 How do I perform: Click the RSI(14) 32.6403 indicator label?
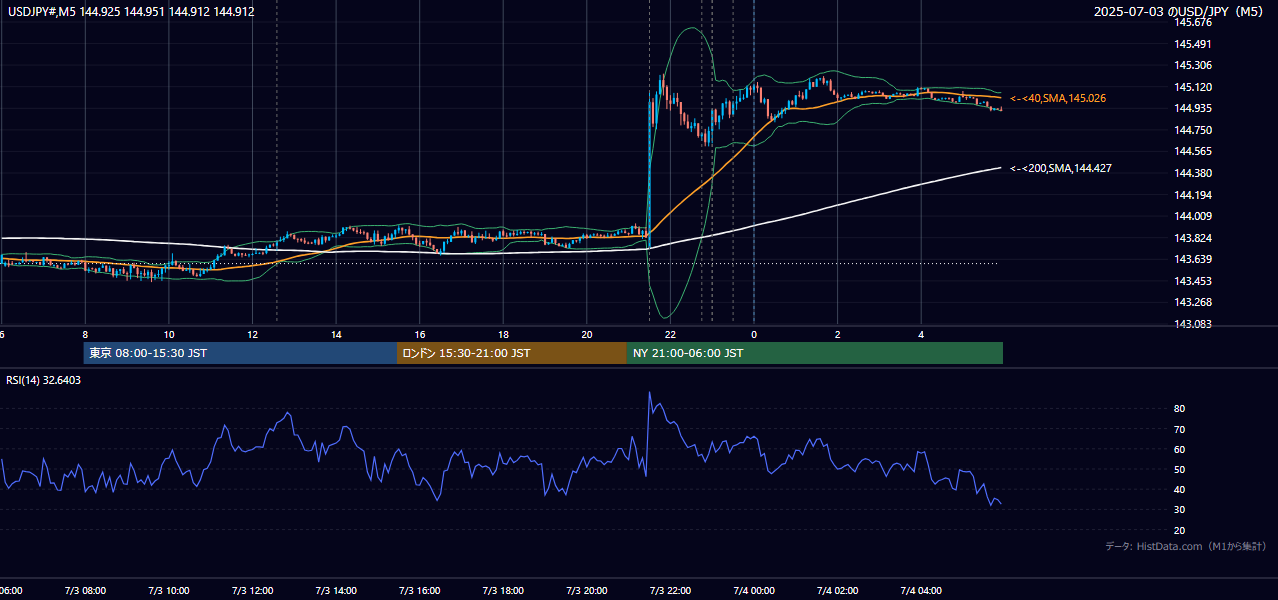[x=44, y=380]
